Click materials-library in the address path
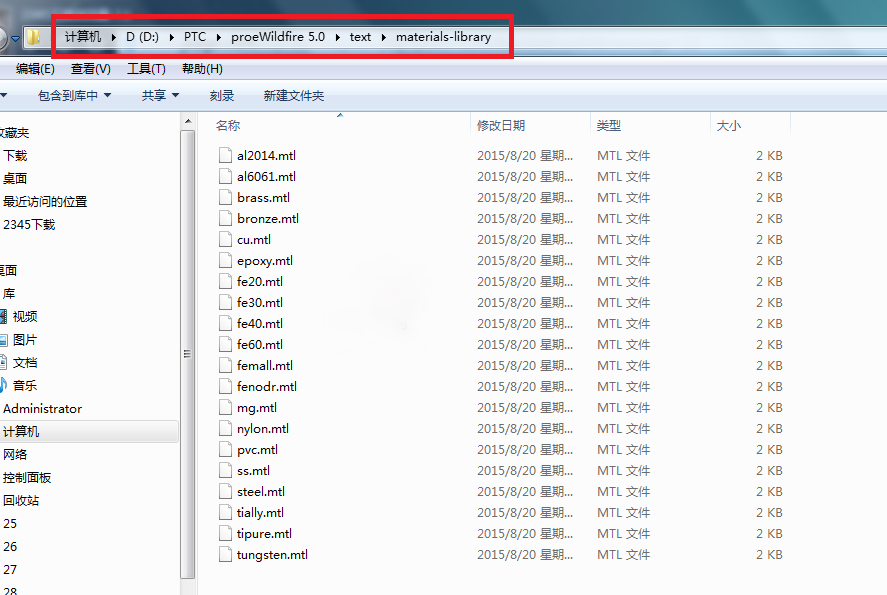887x595 pixels. click(x=444, y=37)
